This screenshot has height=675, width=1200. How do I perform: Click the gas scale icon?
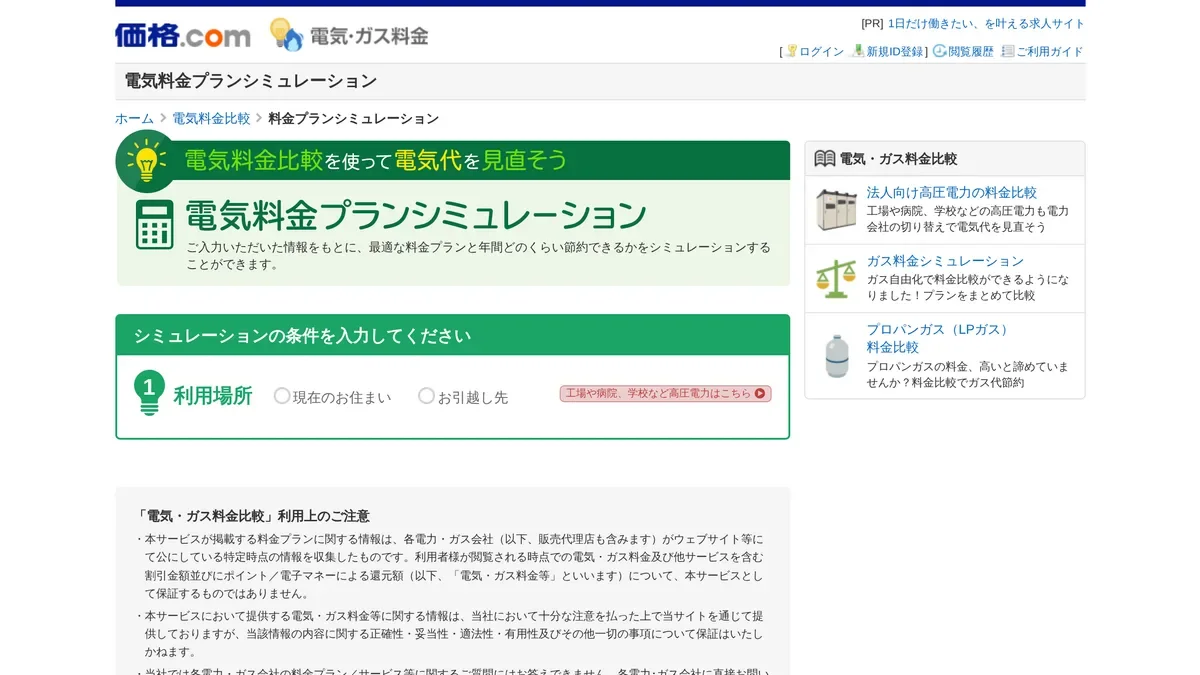[836, 278]
